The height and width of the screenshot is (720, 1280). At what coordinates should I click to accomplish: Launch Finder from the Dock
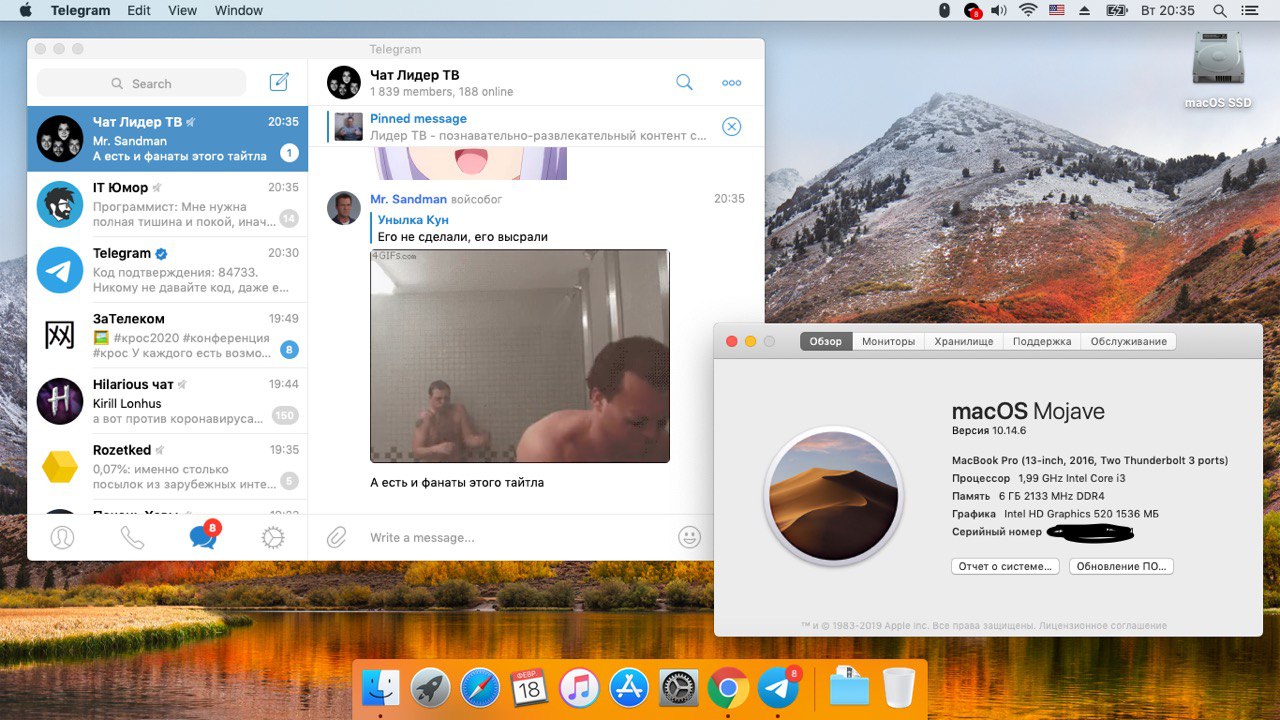381,688
